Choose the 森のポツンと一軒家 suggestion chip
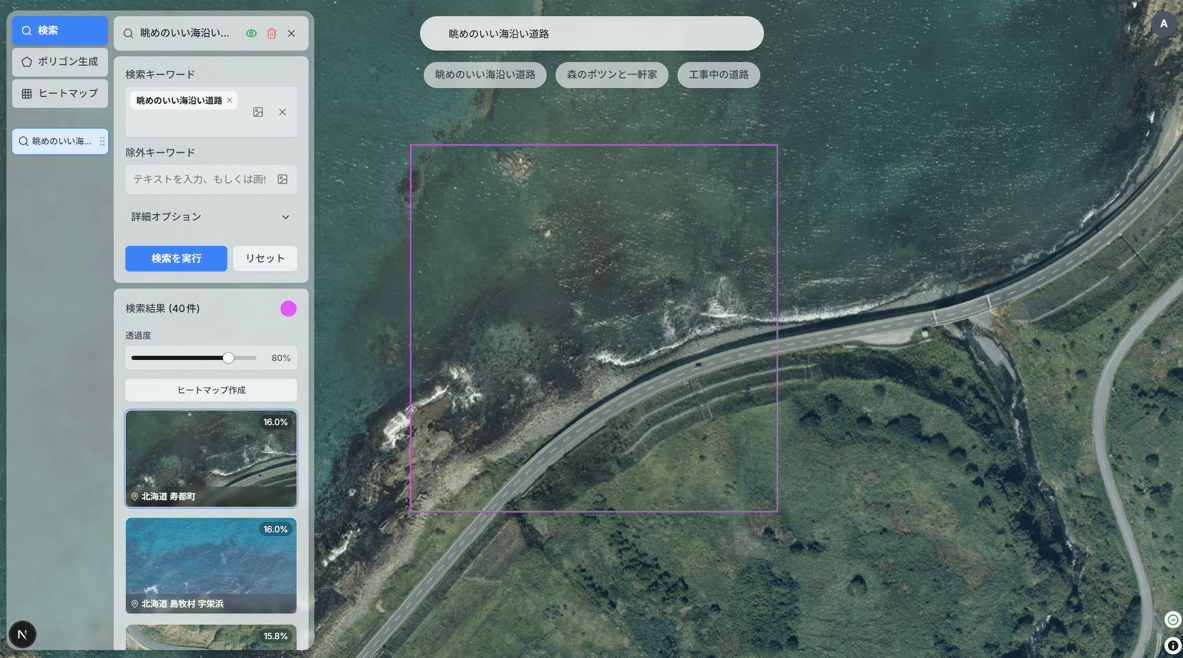1183x658 pixels. click(x=611, y=75)
